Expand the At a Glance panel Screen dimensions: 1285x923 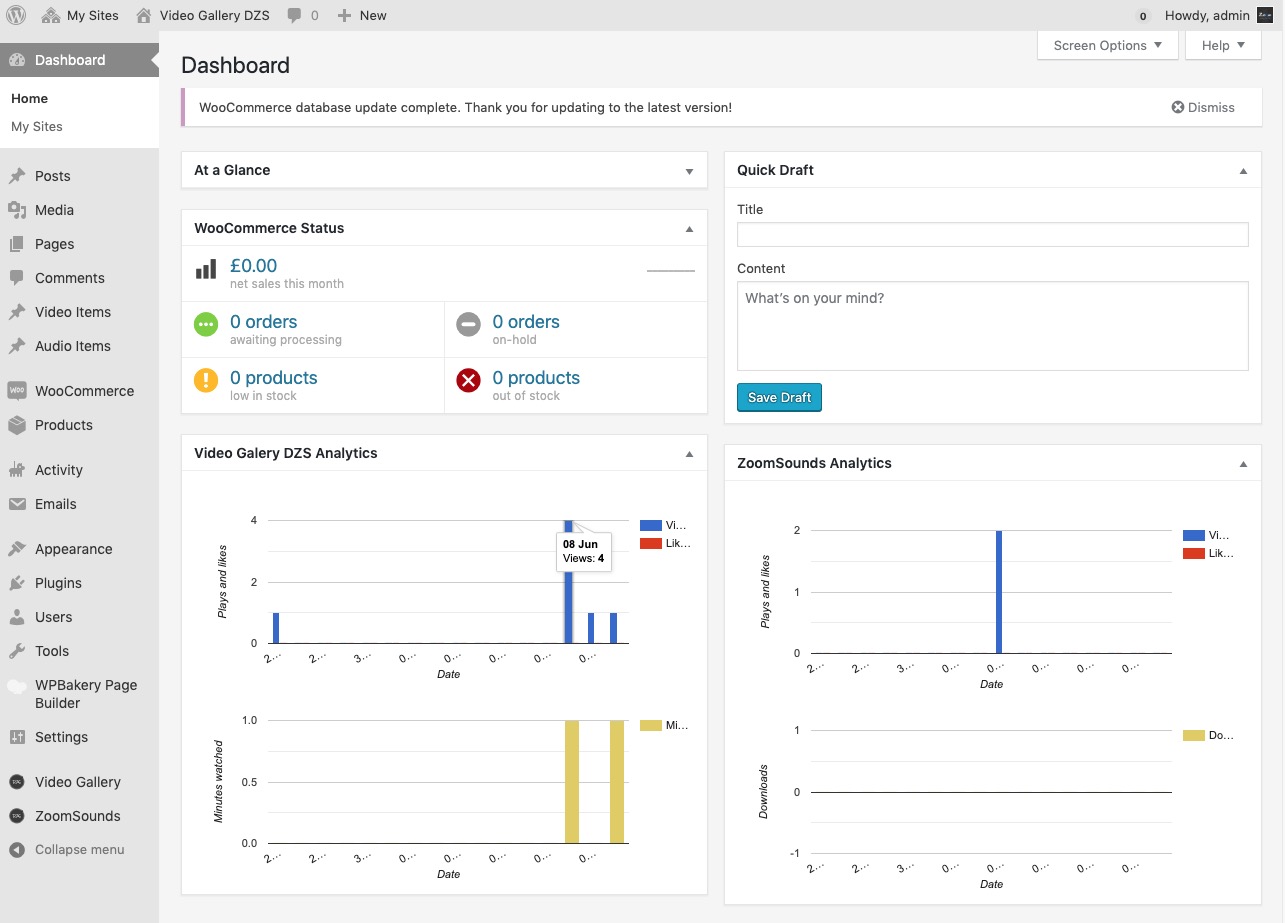point(689,171)
